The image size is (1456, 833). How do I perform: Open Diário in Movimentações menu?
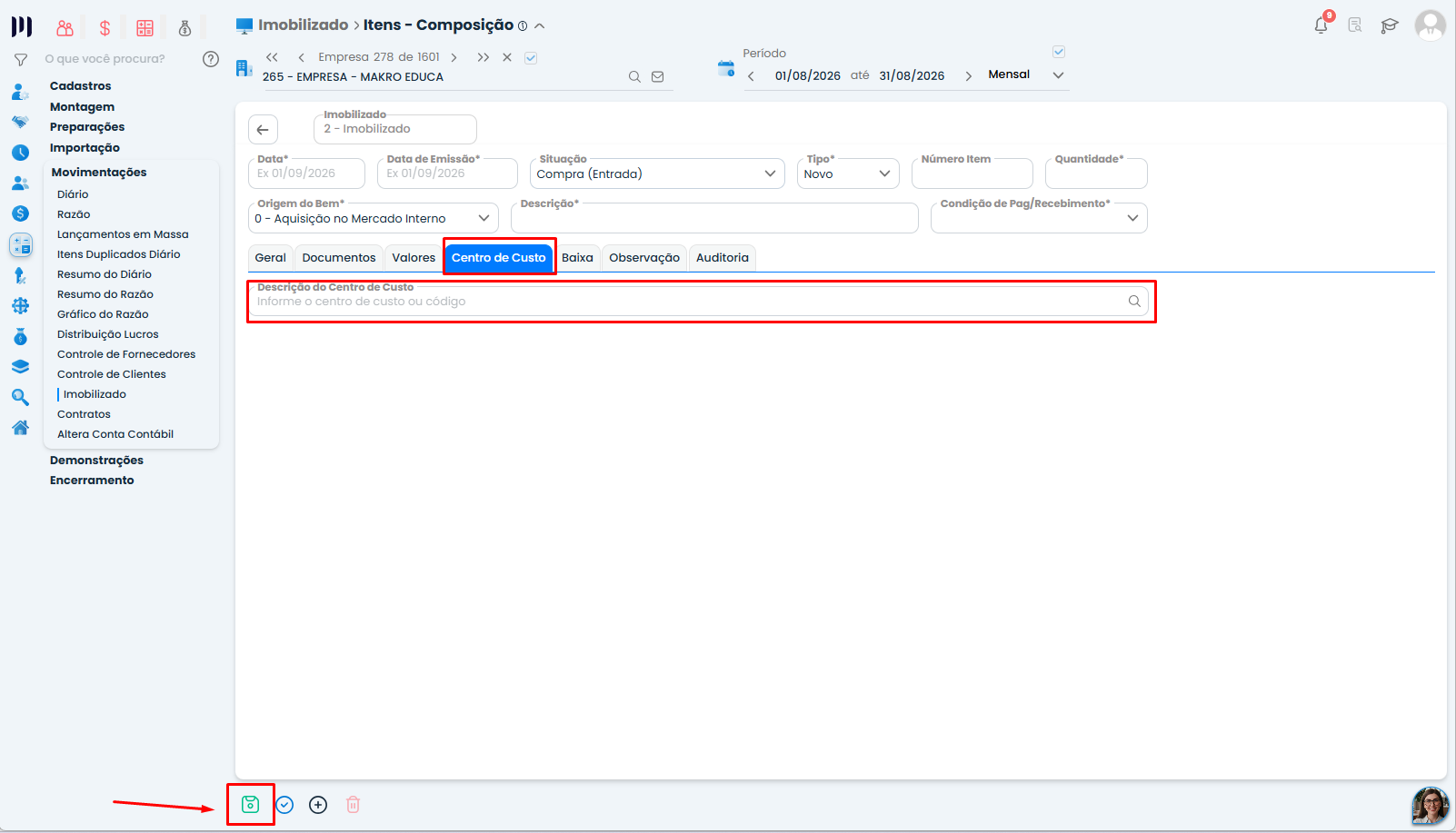[x=73, y=194]
